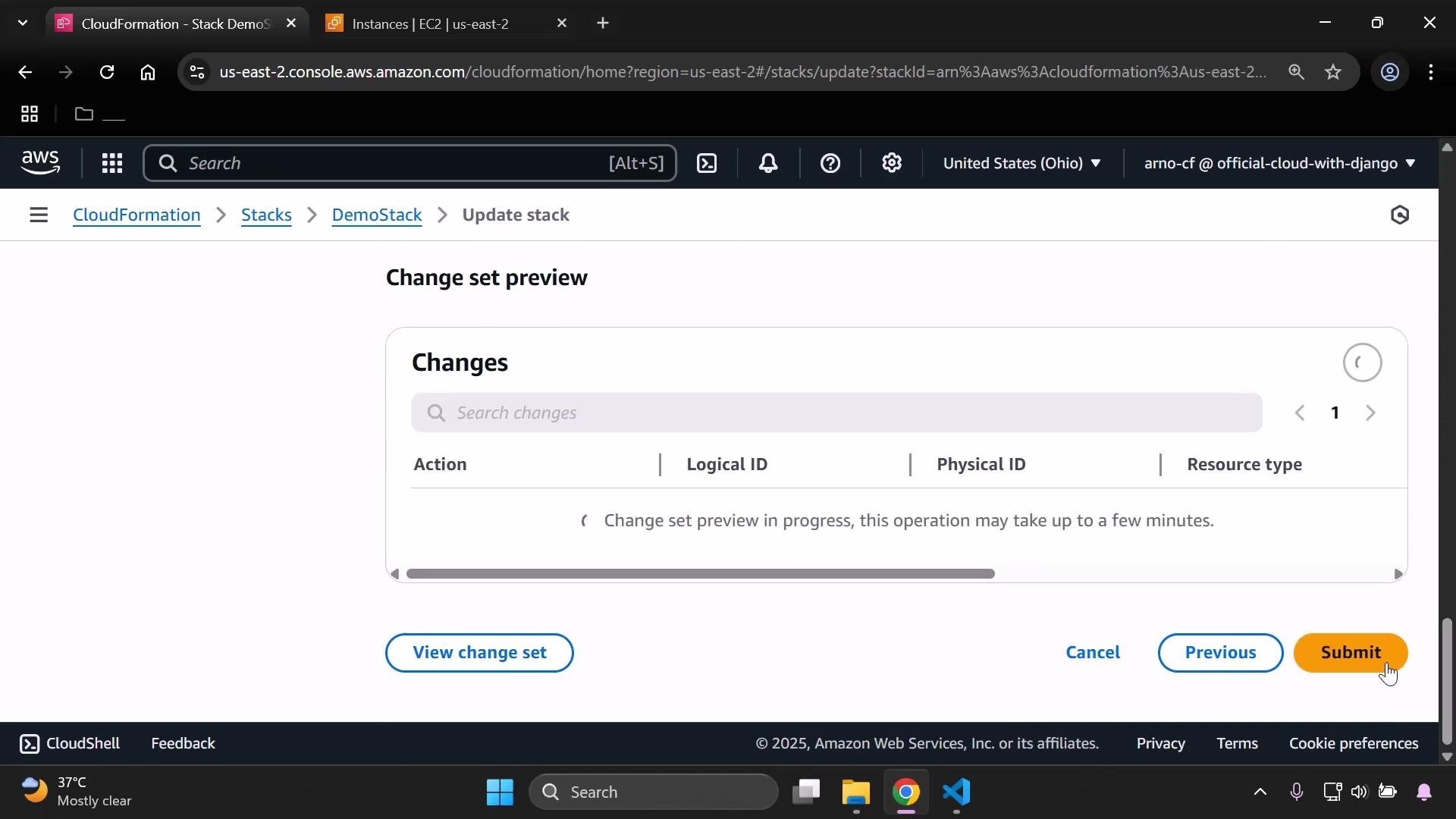The image size is (1456, 819).
Task: Navigate to Stacks breadcrumb
Action: 266,215
